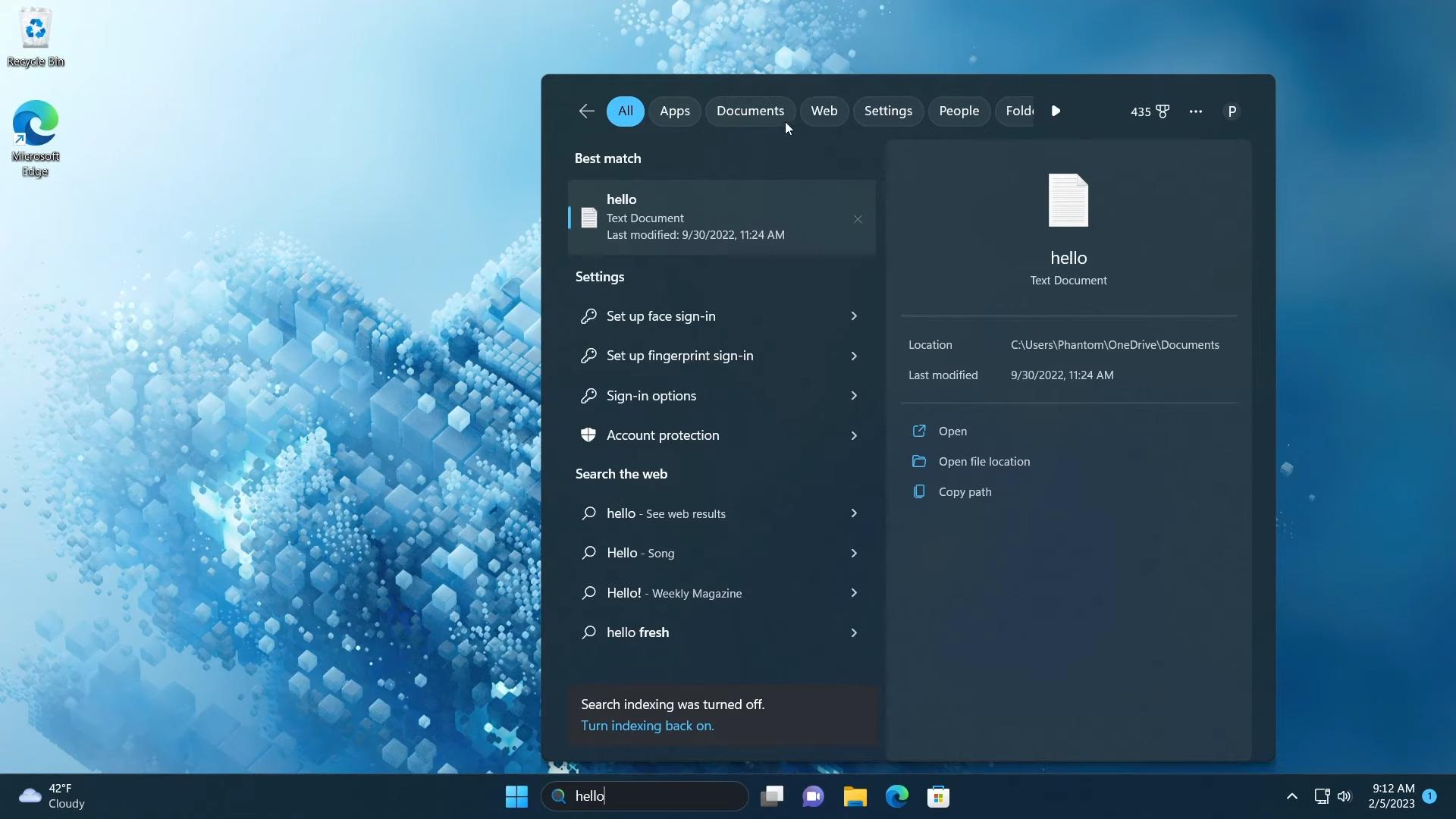Select the Web search filter tab

click(824, 110)
